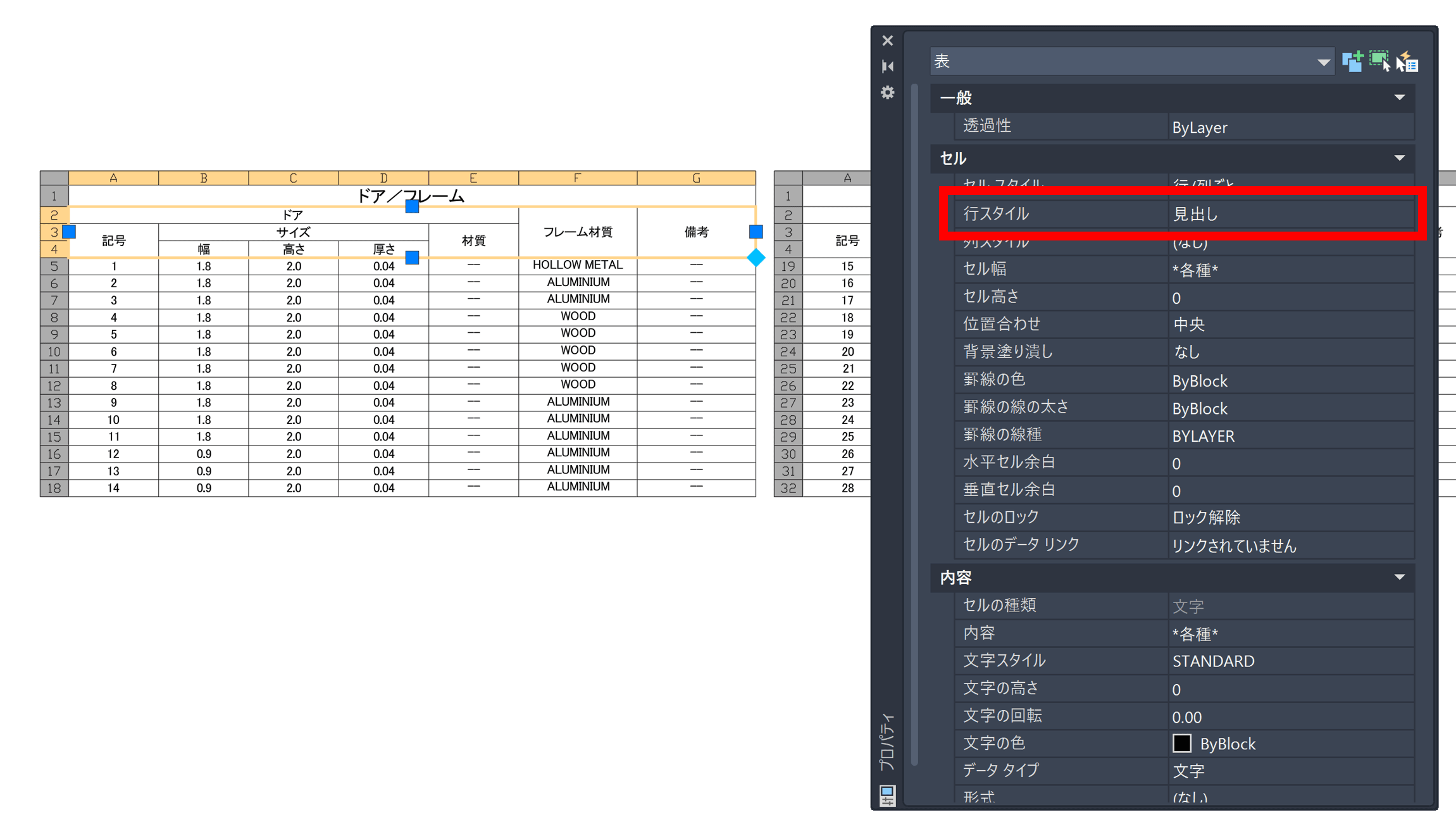Select column header F in the table
This screenshot has width=1456, height=829.
(577, 178)
